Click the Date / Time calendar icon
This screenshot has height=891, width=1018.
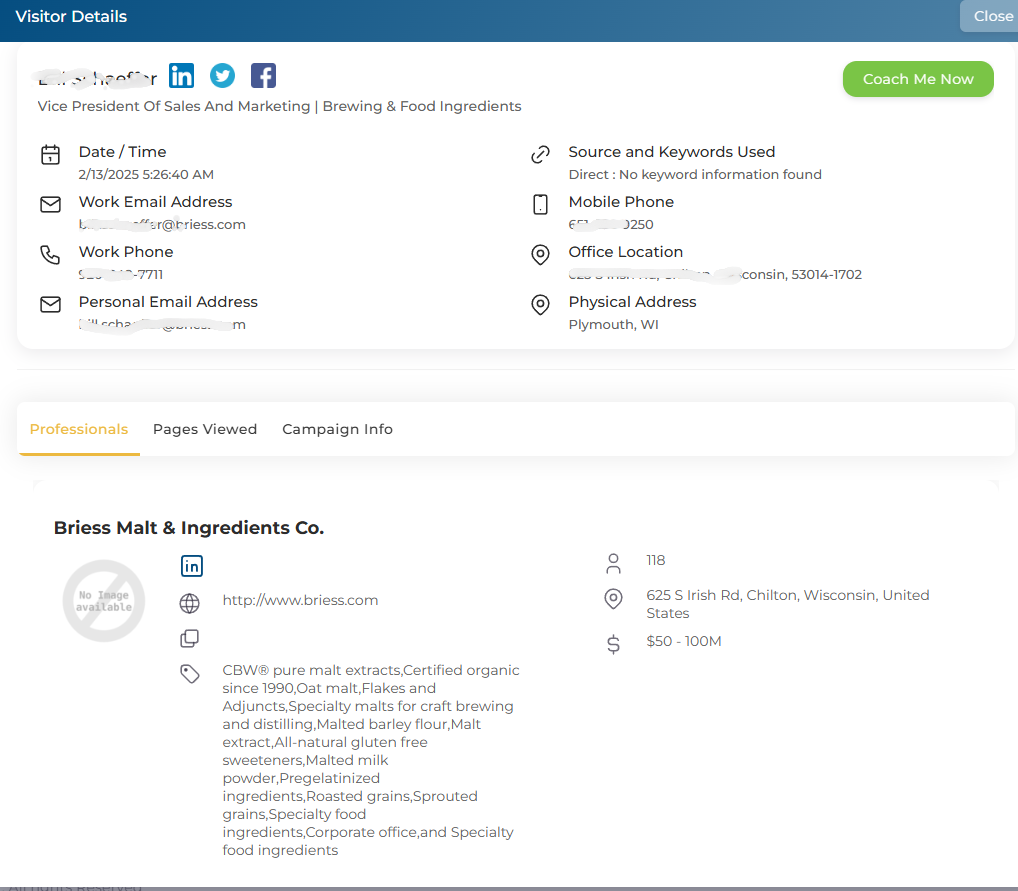click(x=51, y=155)
